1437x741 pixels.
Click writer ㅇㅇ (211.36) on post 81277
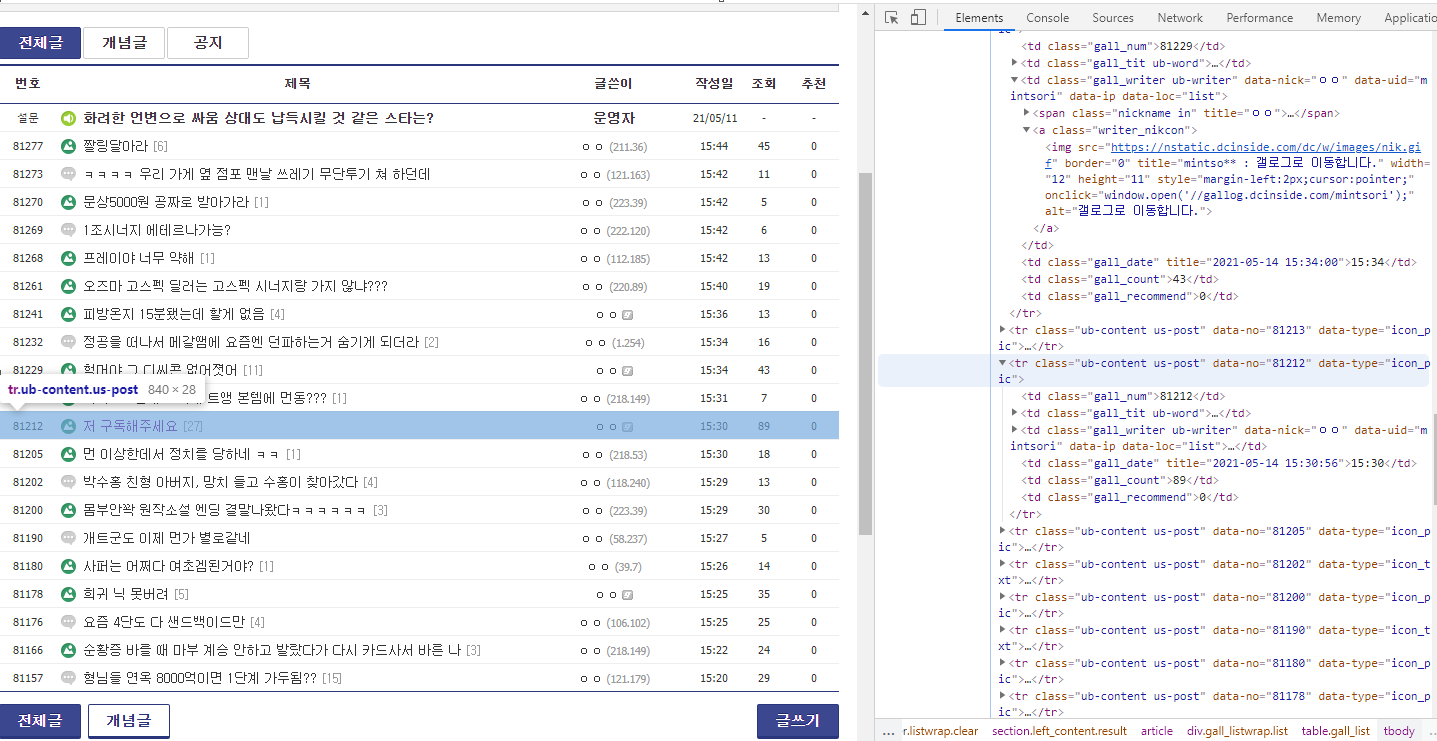click(x=613, y=146)
